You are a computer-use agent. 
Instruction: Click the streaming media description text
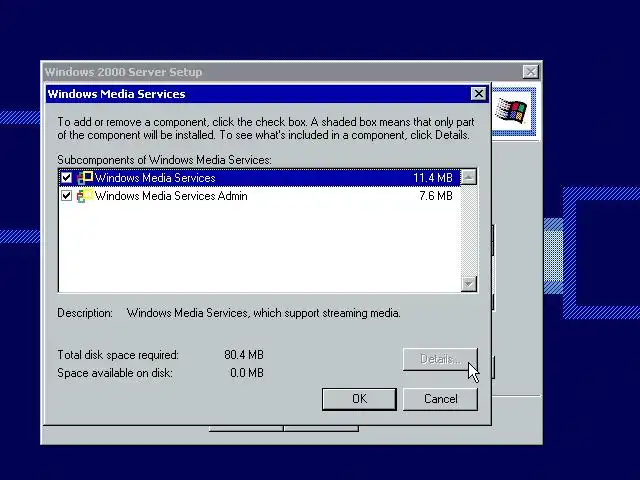(264, 313)
